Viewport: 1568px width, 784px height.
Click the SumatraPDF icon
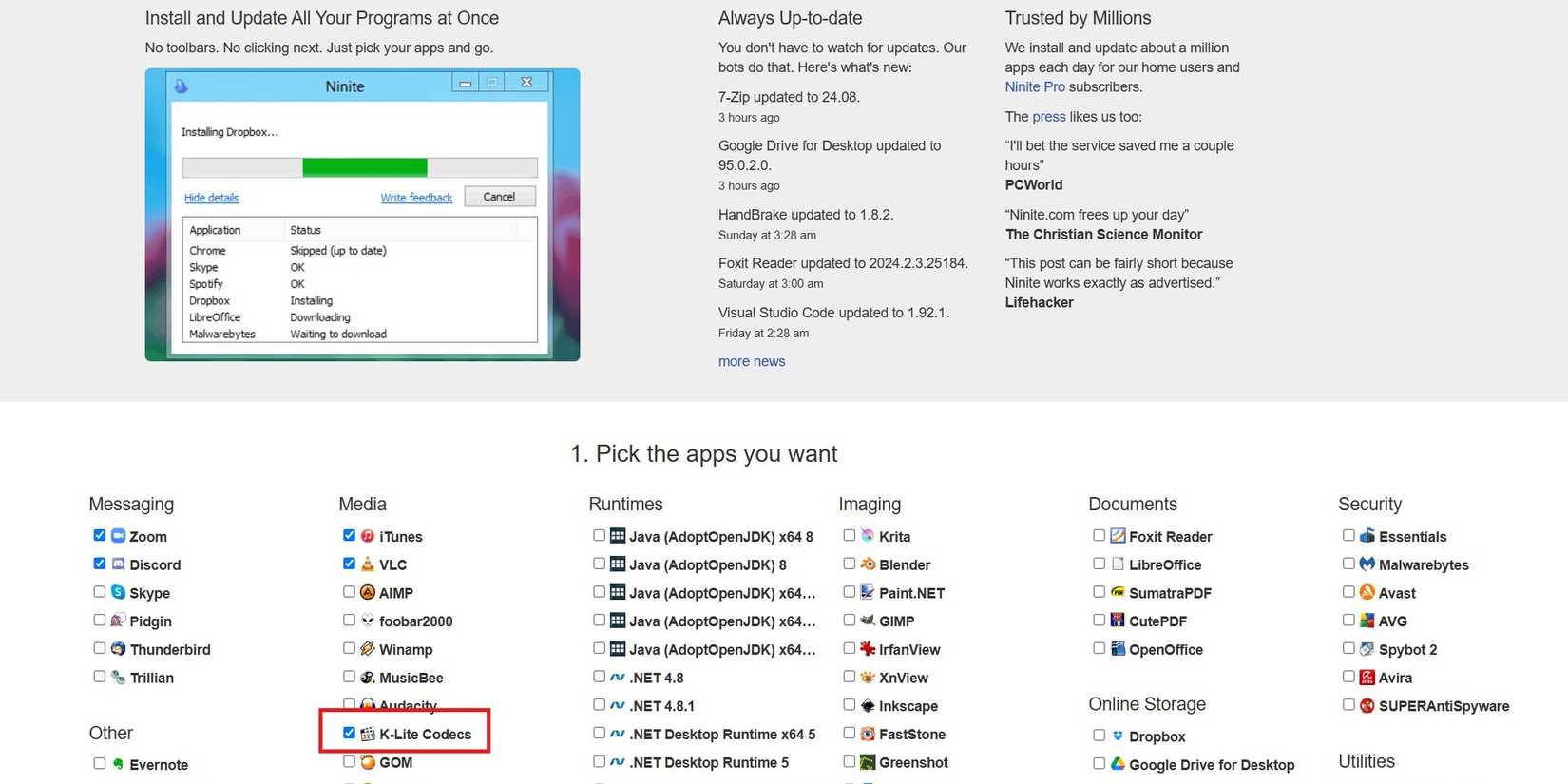1118,592
